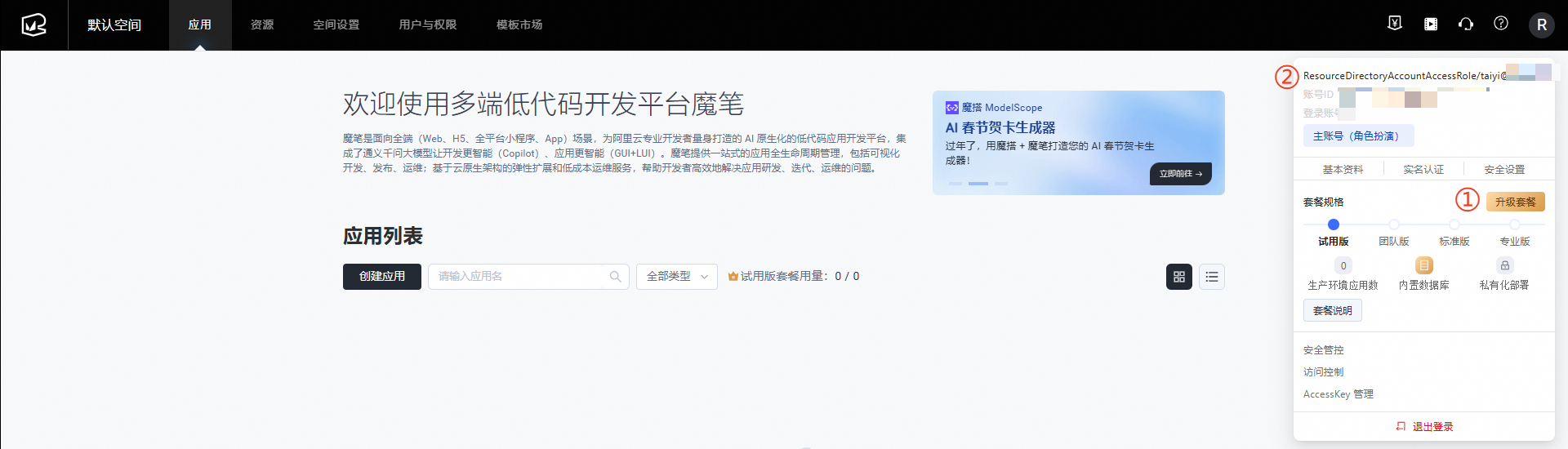Open 模板市场 tab

point(519,25)
